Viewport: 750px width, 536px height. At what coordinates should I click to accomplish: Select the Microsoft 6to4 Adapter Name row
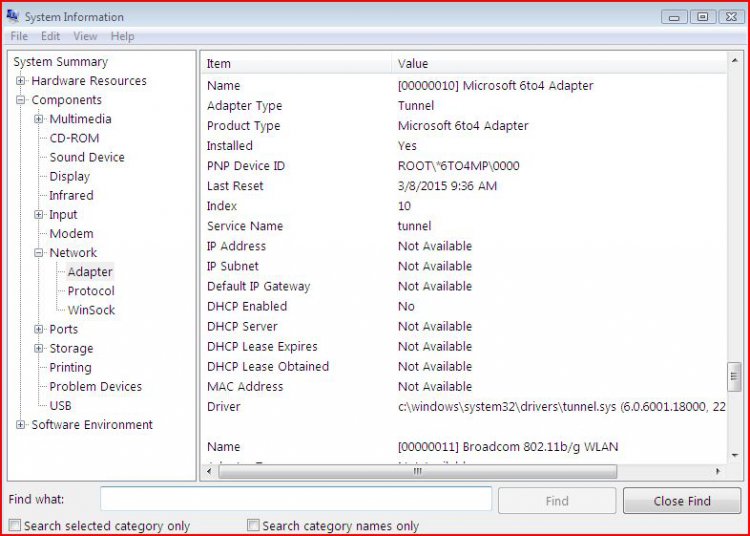pyautogui.click(x=463, y=86)
